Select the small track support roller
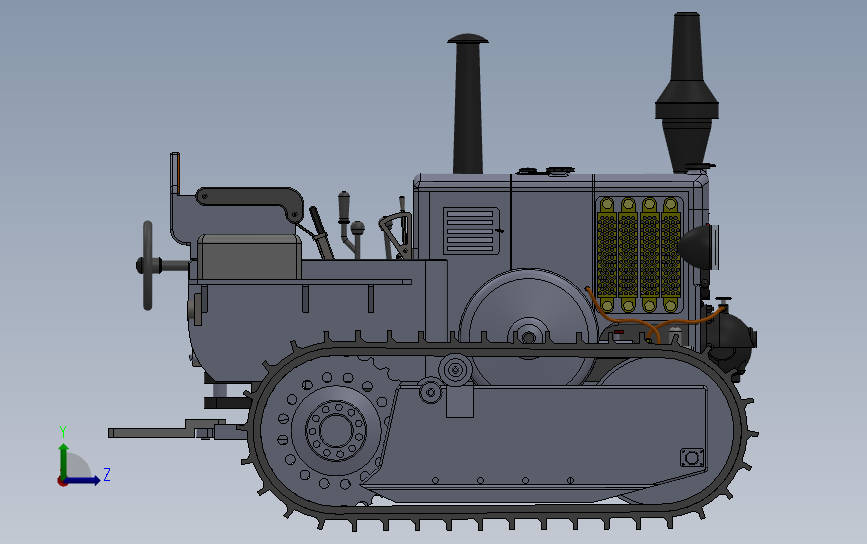The height and width of the screenshot is (544, 867). point(430,391)
